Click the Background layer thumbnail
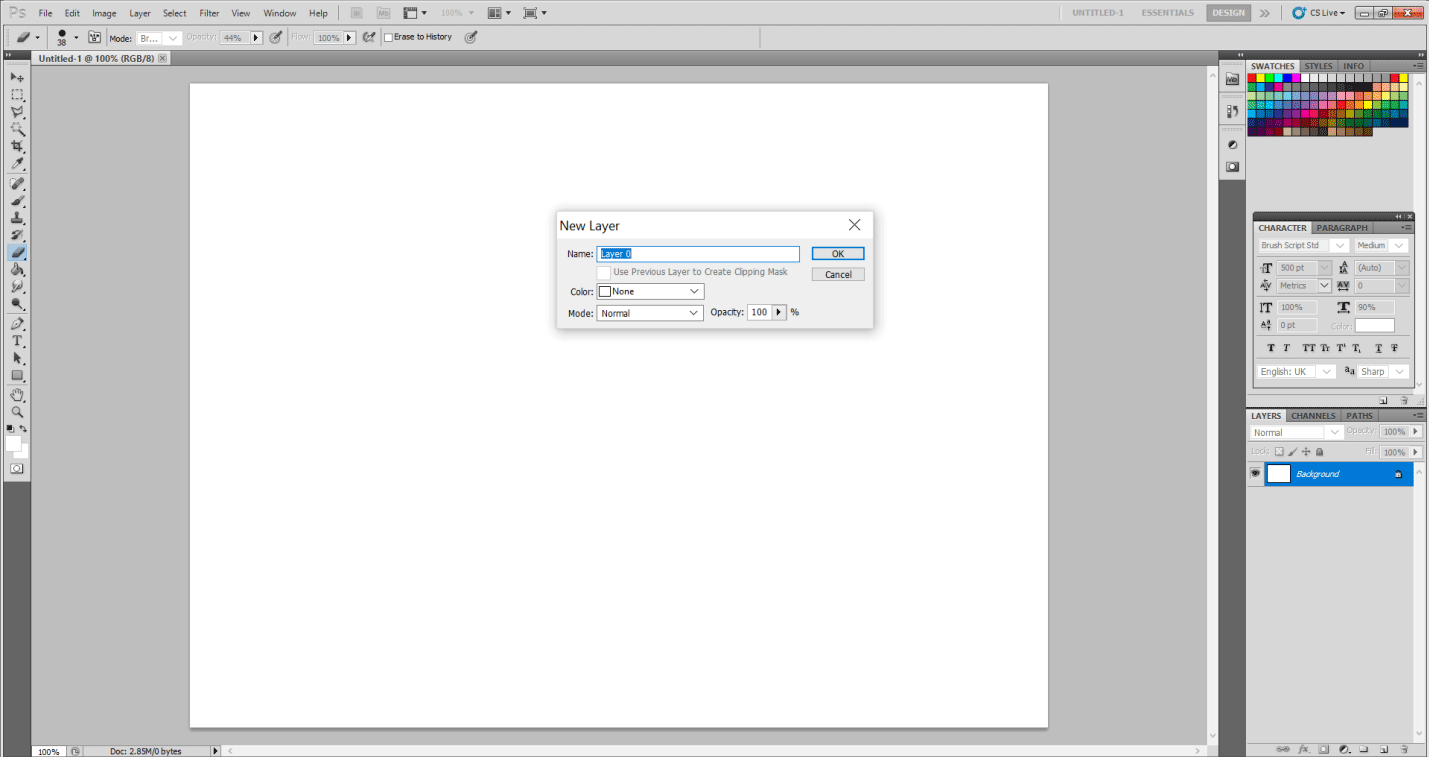 click(x=1279, y=474)
